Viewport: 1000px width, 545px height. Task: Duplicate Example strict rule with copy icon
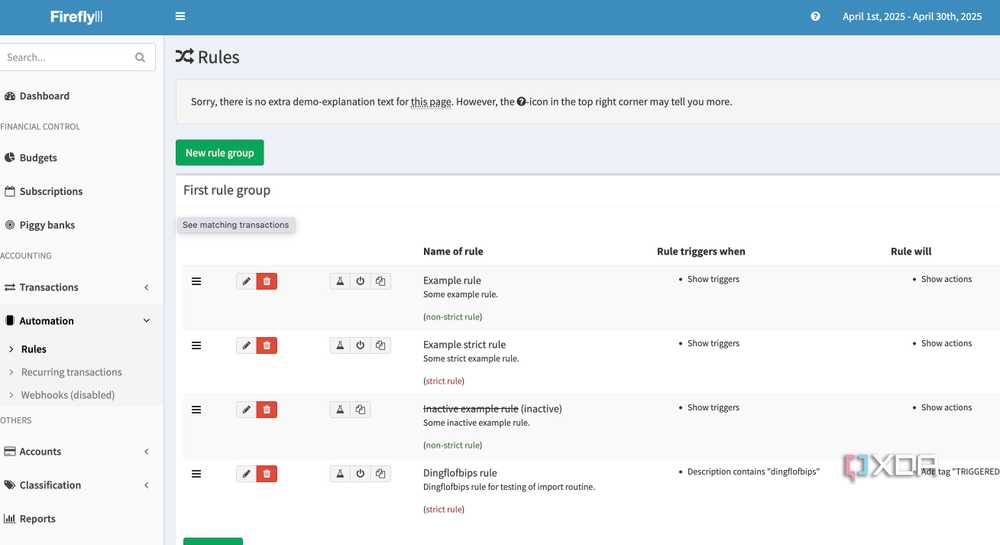[381, 345]
